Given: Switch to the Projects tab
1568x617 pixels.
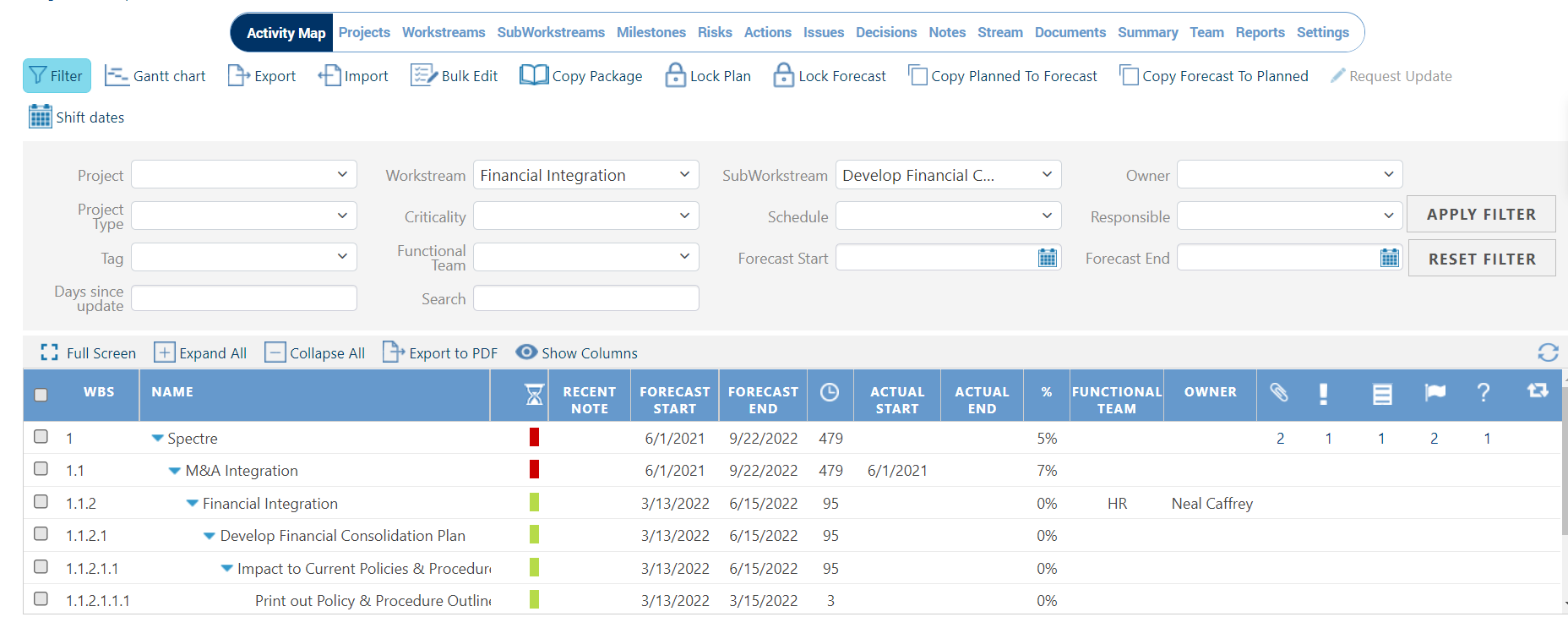Looking at the screenshot, I should coord(364,32).
